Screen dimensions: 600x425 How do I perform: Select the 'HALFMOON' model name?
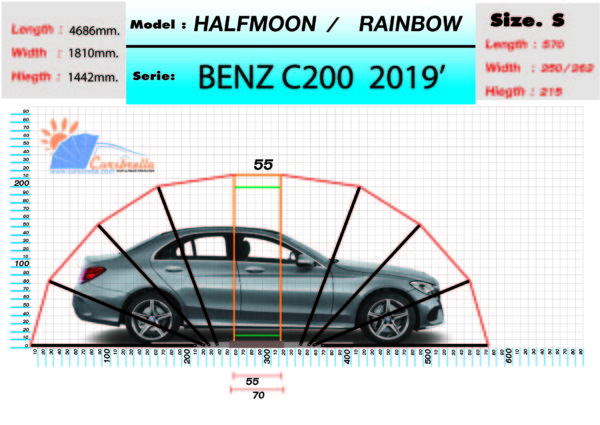(255, 24)
